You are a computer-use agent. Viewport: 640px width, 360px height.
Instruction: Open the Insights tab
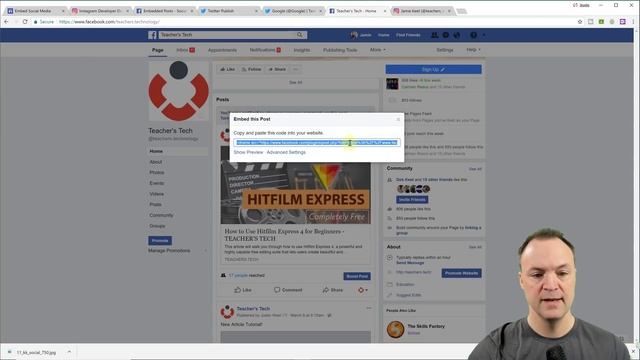[x=302, y=50]
